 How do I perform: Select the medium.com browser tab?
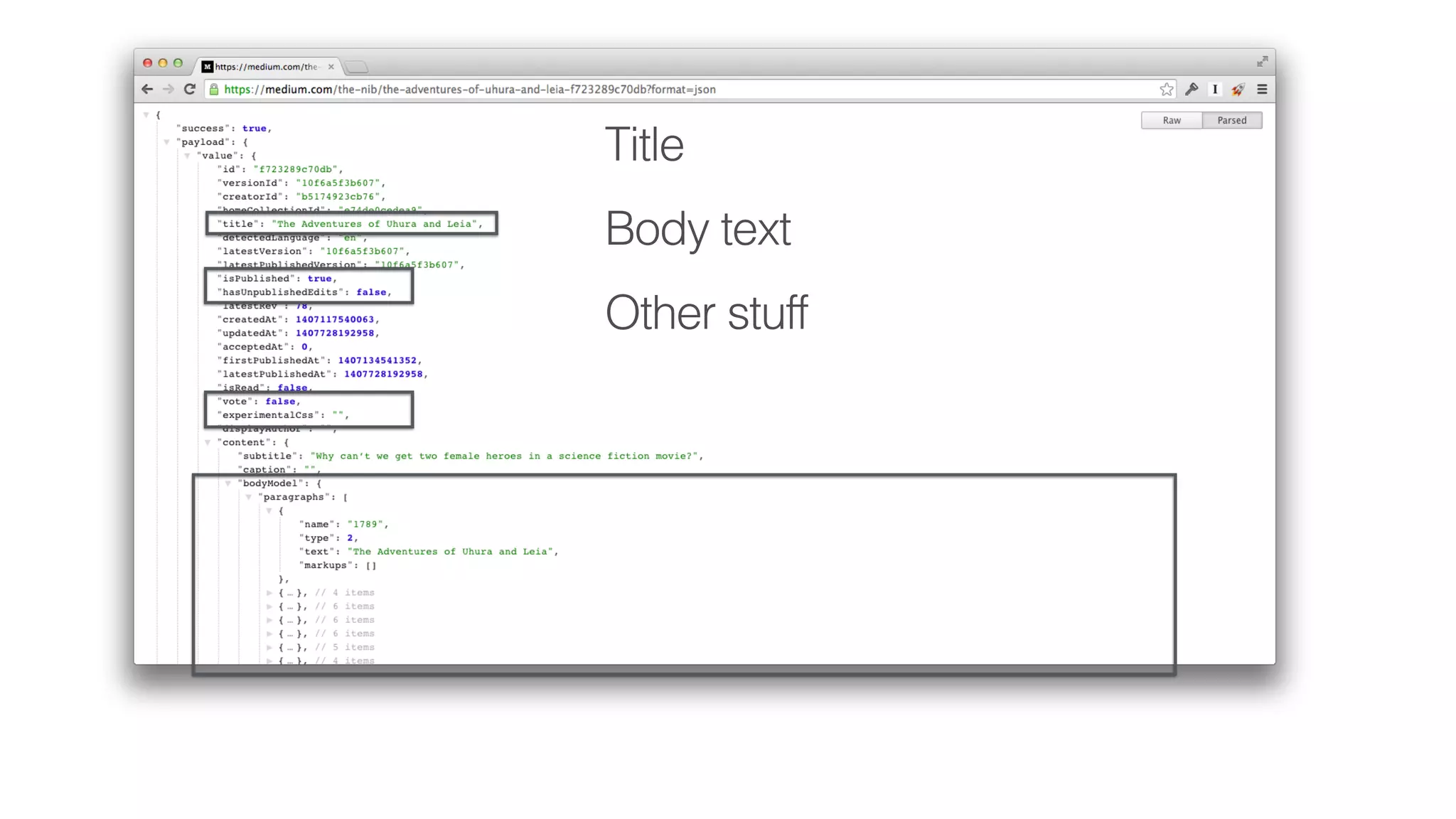(267, 67)
